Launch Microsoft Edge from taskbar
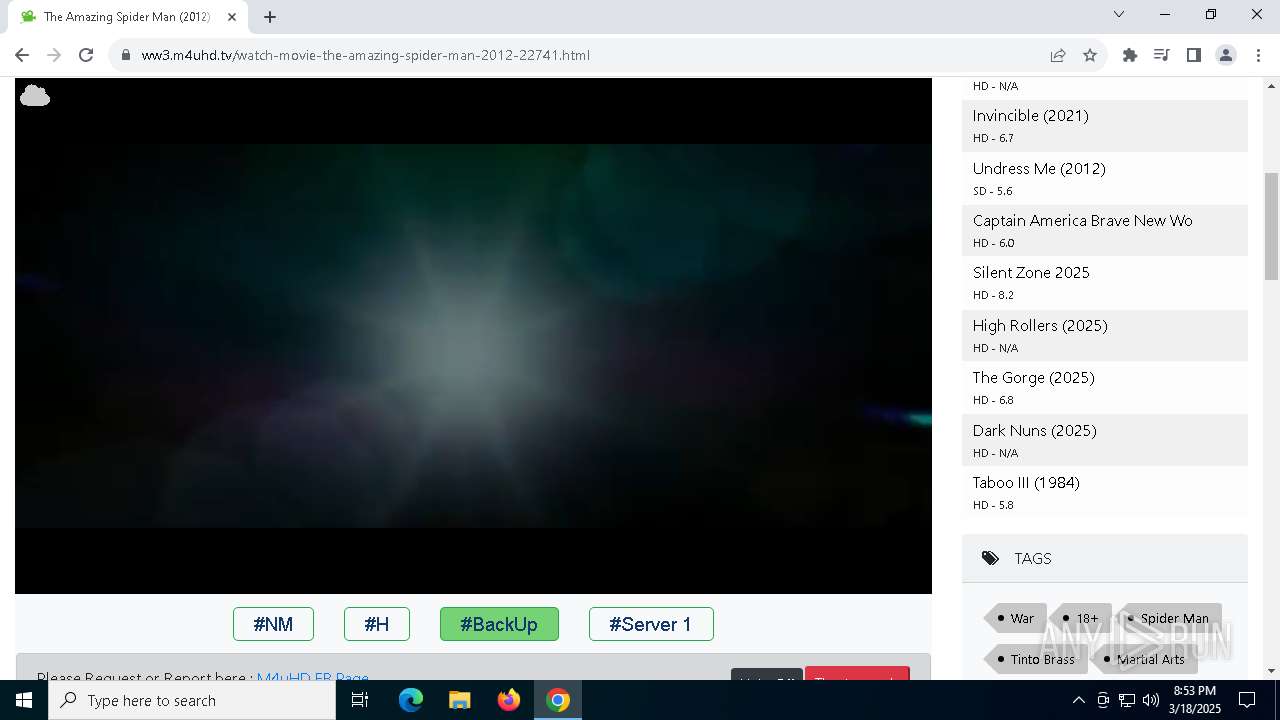 [411, 700]
